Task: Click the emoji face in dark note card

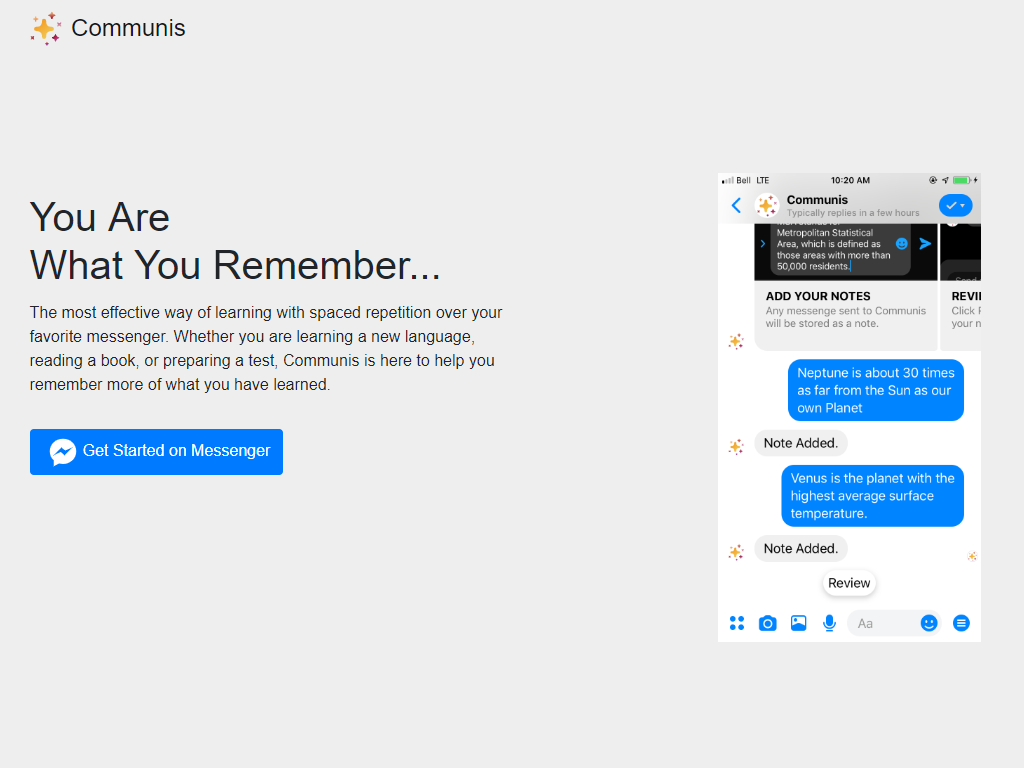Action: point(901,244)
